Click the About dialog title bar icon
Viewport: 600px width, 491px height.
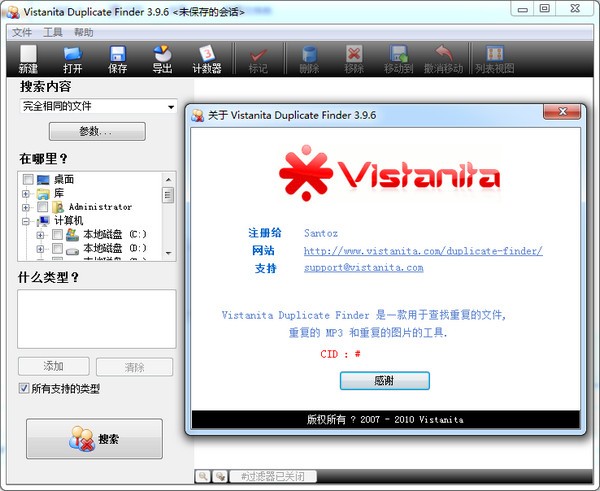[x=197, y=115]
